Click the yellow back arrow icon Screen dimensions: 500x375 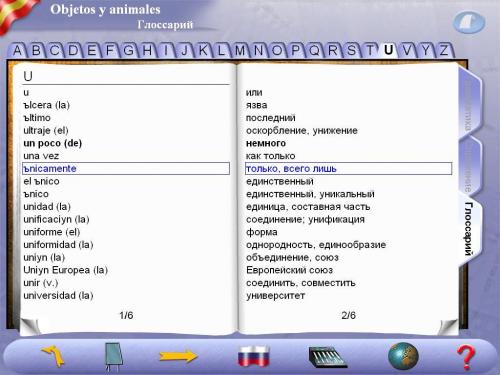click(54, 356)
